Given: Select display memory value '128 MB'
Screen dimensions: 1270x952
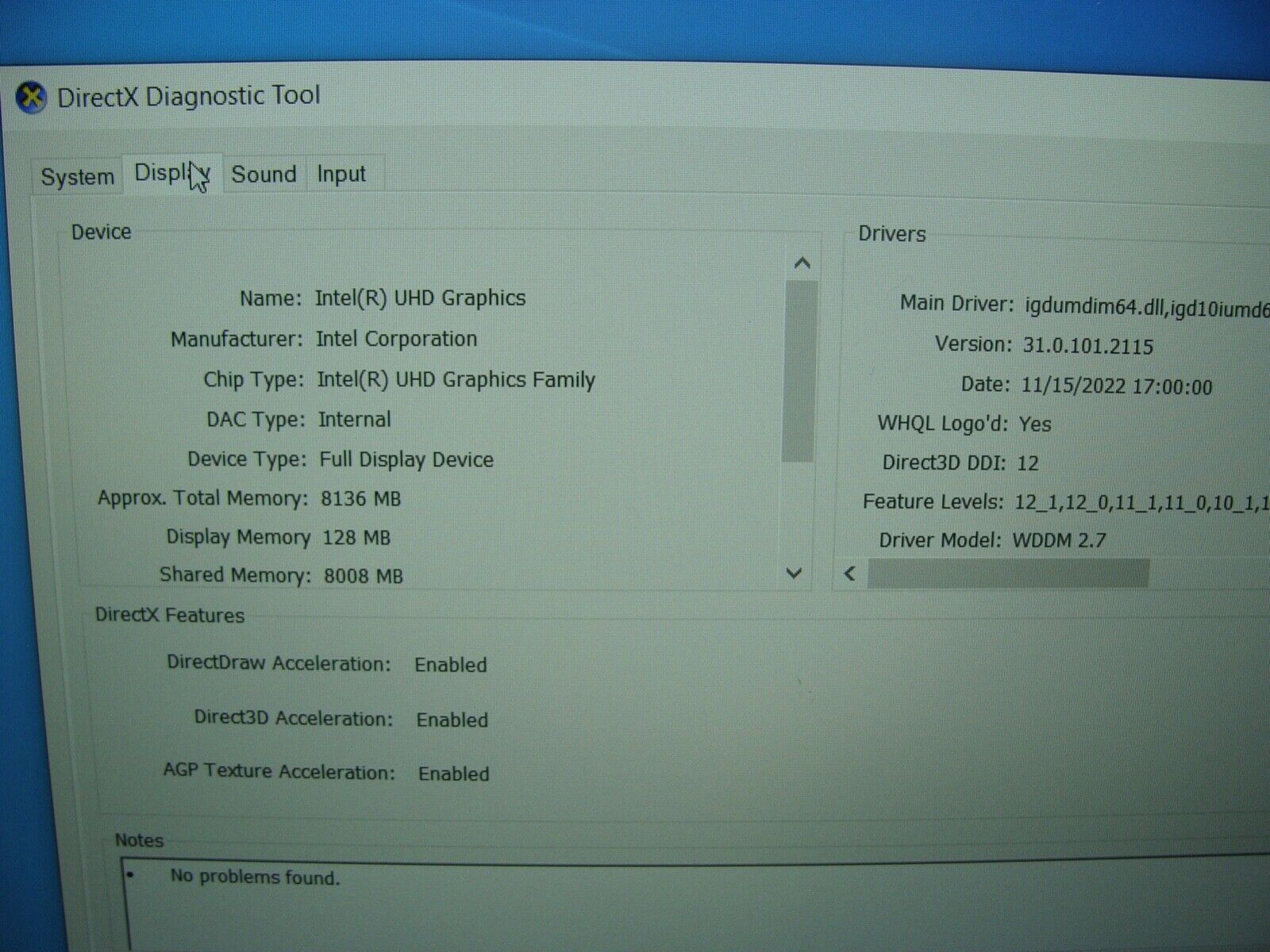Looking at the screenshot, I should coord(356,537).
